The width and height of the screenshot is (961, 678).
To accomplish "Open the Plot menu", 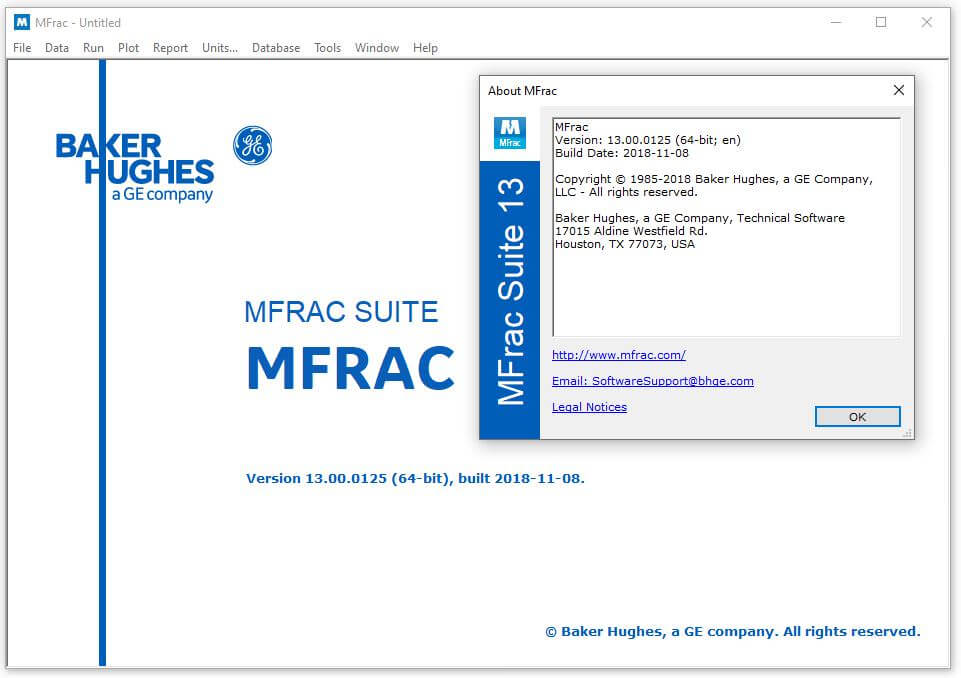I will click(x=128, y=47).
